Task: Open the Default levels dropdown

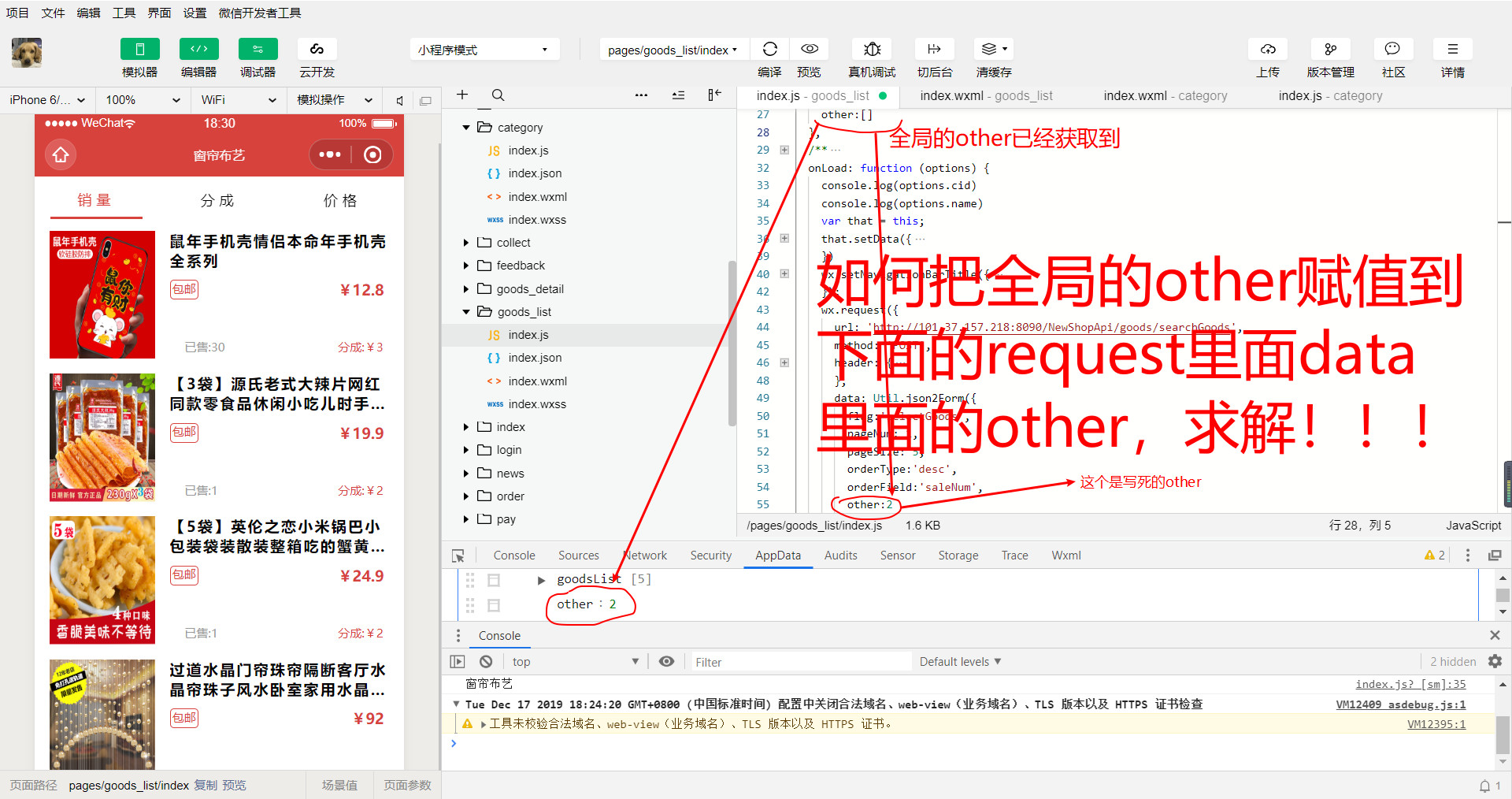Action: [x=960, y=662]
